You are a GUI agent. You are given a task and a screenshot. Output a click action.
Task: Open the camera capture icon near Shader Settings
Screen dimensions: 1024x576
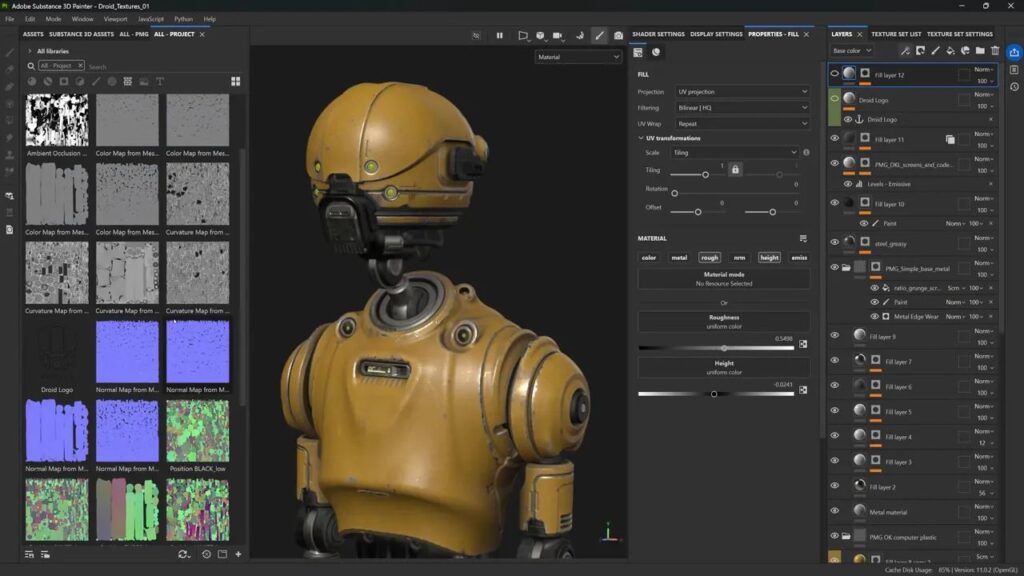tap(619, 35)
